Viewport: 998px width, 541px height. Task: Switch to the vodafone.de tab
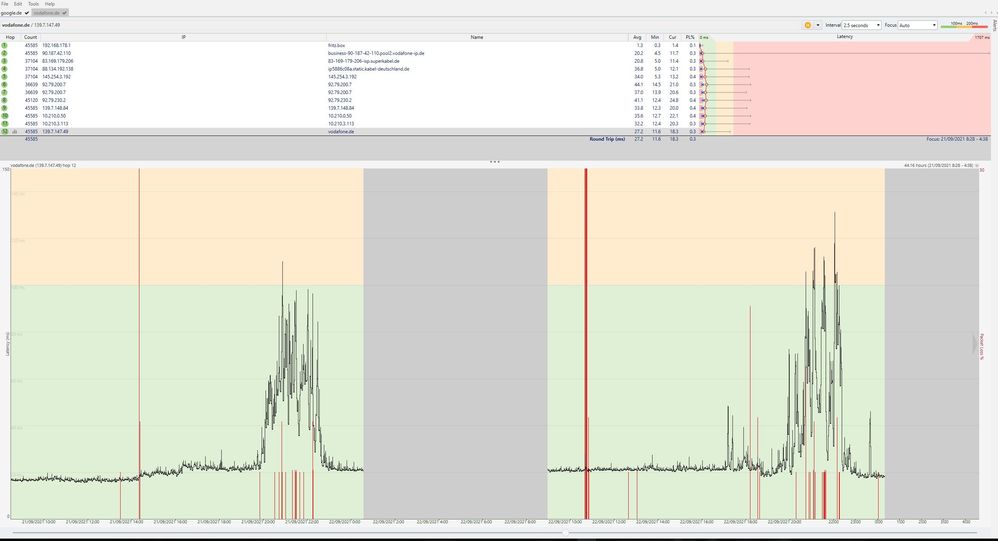coord(50,13)
